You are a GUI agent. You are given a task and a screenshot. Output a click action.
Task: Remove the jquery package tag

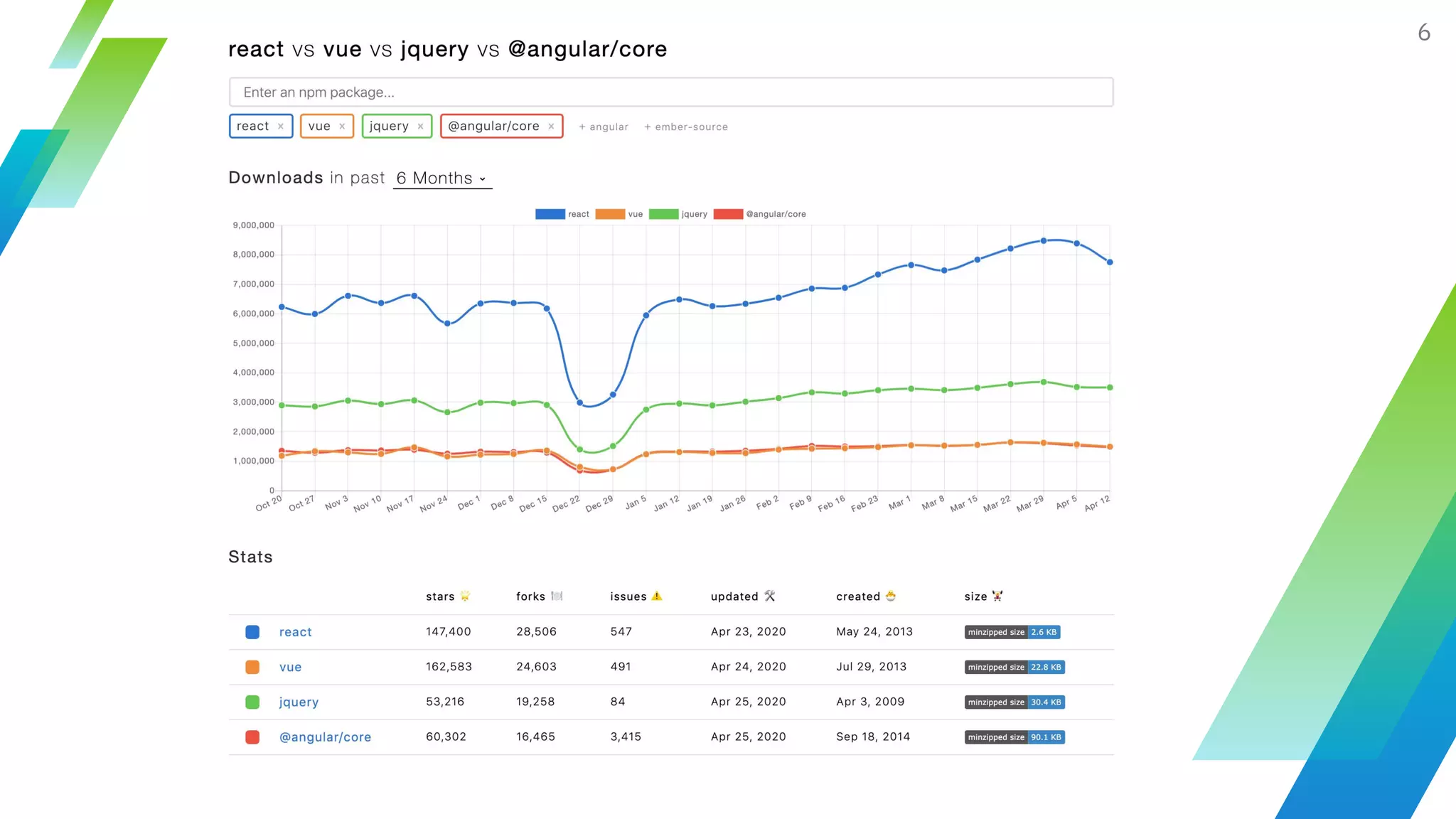click(x=421, y=127)
